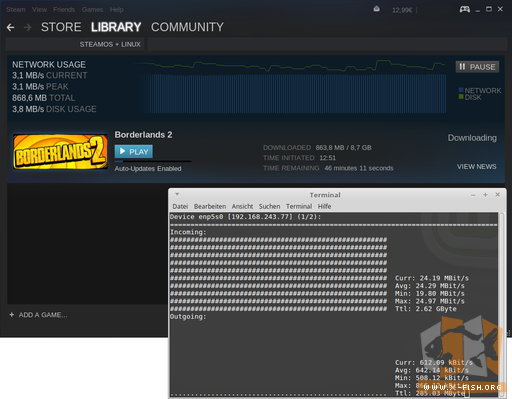Viewport: 512px width, 399px height.
Task: Close the Terminal window
Action: coord(498,195)
